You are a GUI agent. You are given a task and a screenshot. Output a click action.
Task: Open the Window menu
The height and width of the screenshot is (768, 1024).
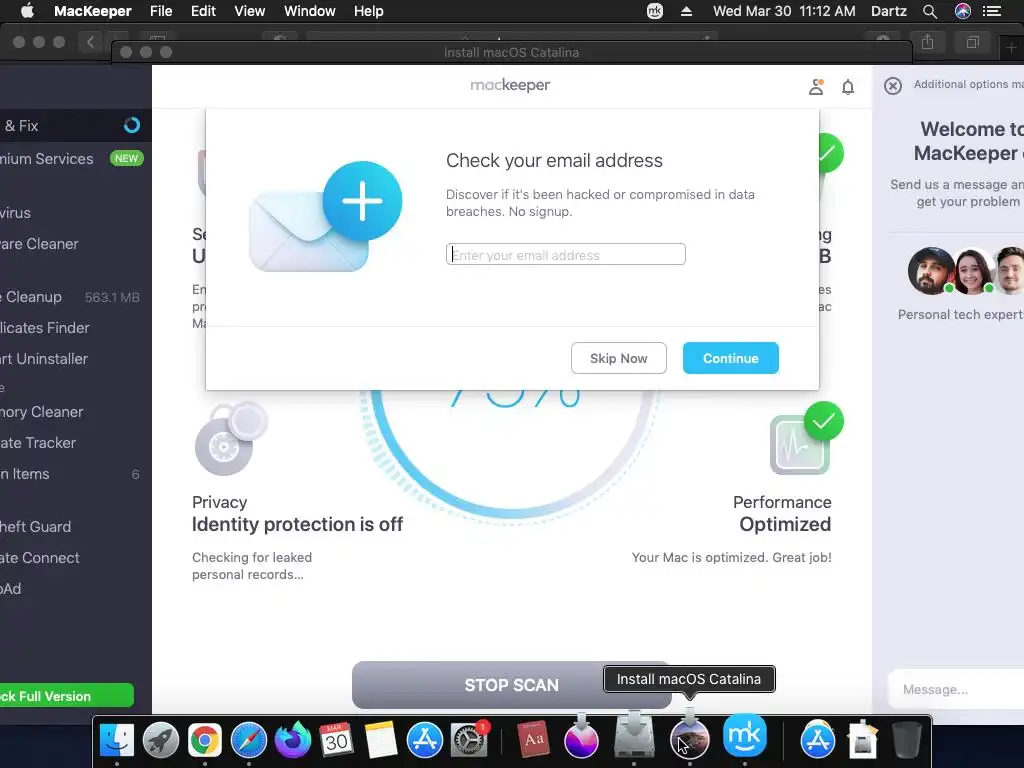tap(310, 11)
